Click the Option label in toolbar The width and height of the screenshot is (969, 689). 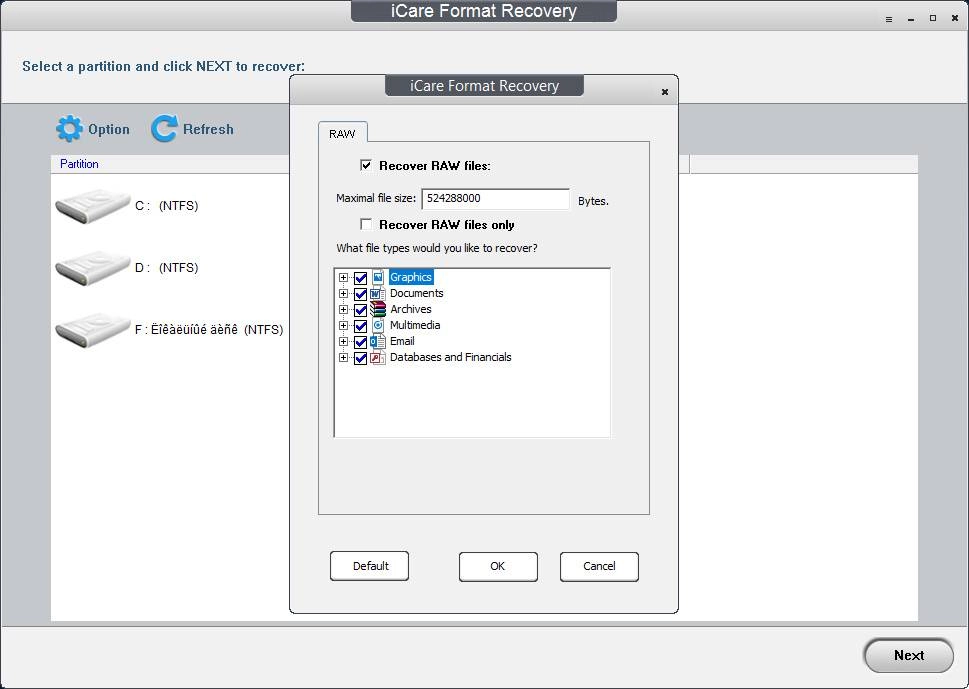tap(109, 129)
